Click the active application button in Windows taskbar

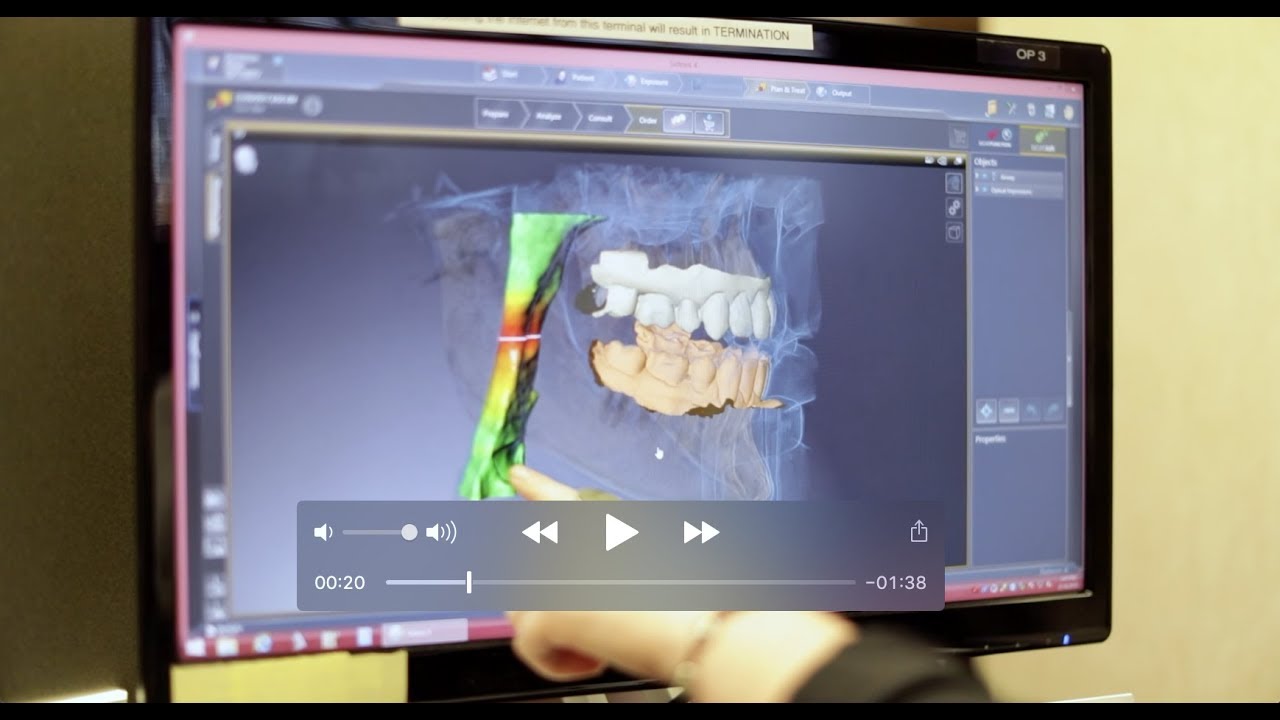[425, 632]
